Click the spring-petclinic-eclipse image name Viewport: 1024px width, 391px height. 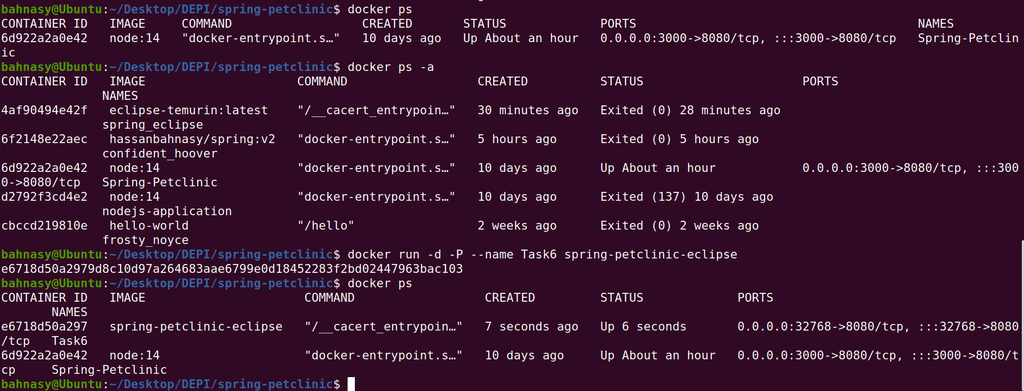tap(196, 326)
